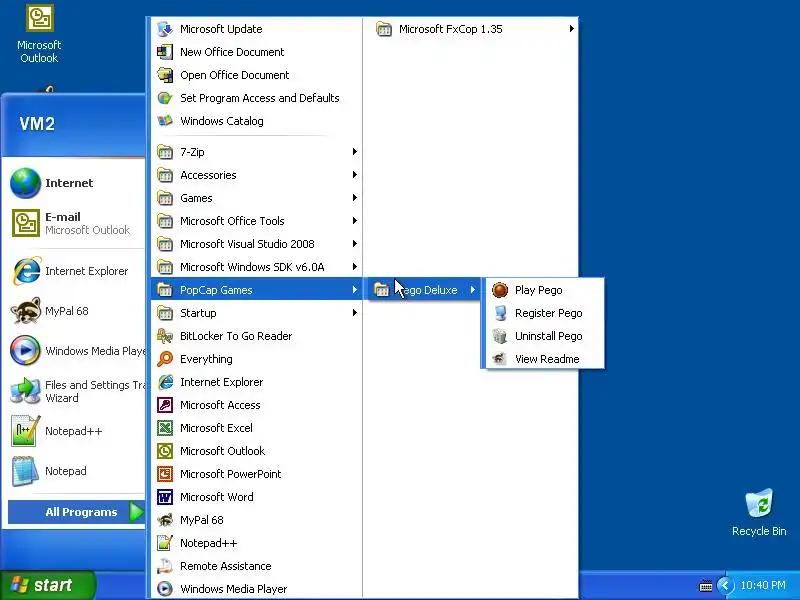Click the Microsoft Access icon
800x600 pixels.
165,405
